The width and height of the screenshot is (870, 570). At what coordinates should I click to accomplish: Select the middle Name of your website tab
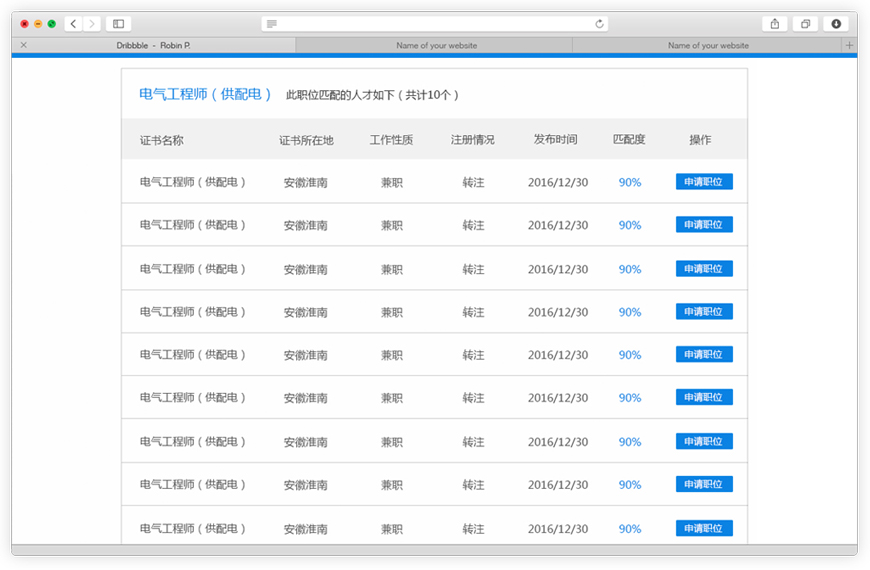[x=436, y=45]
